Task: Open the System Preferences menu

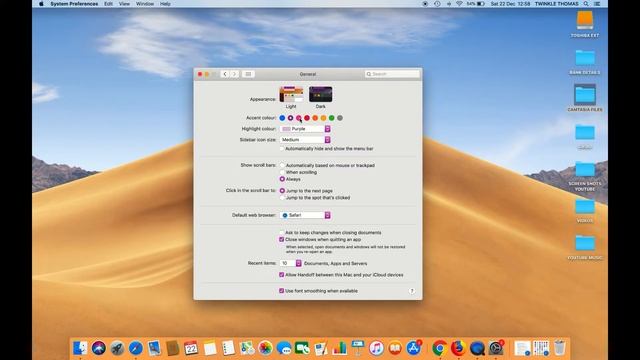Action: tap(74, 4)
